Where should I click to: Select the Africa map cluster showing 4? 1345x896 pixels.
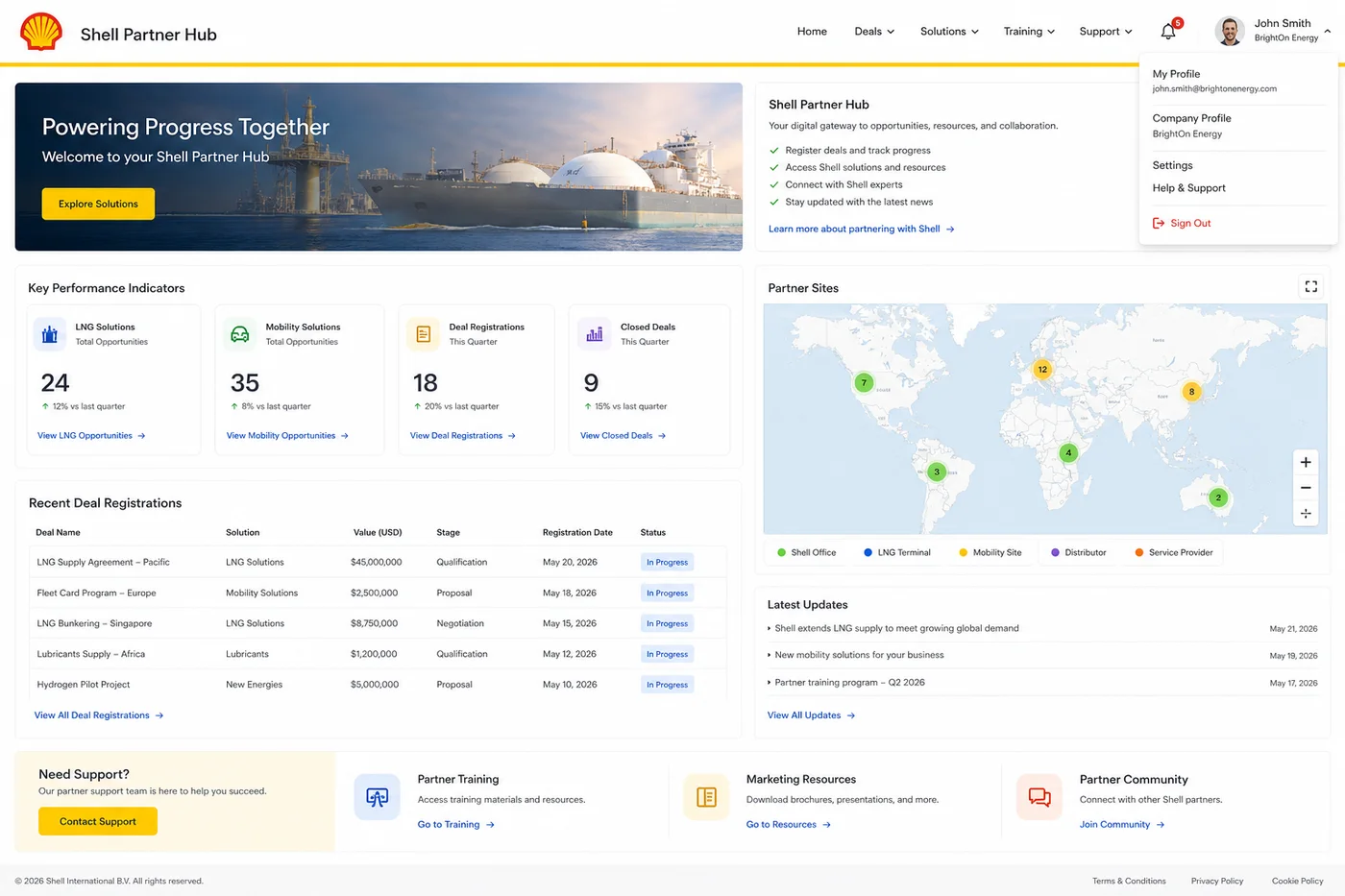[x=1068, y=452]
